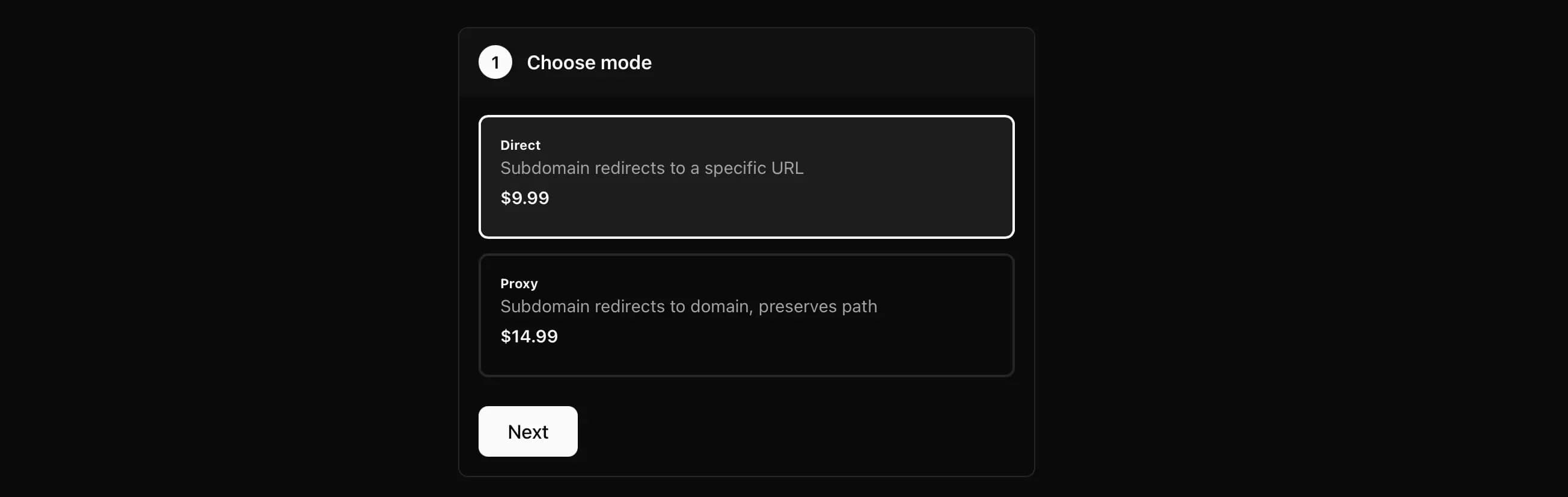Choose the cheaper Direct option
The height and width of the screenshot is (497, 1568).
point(746,176)
